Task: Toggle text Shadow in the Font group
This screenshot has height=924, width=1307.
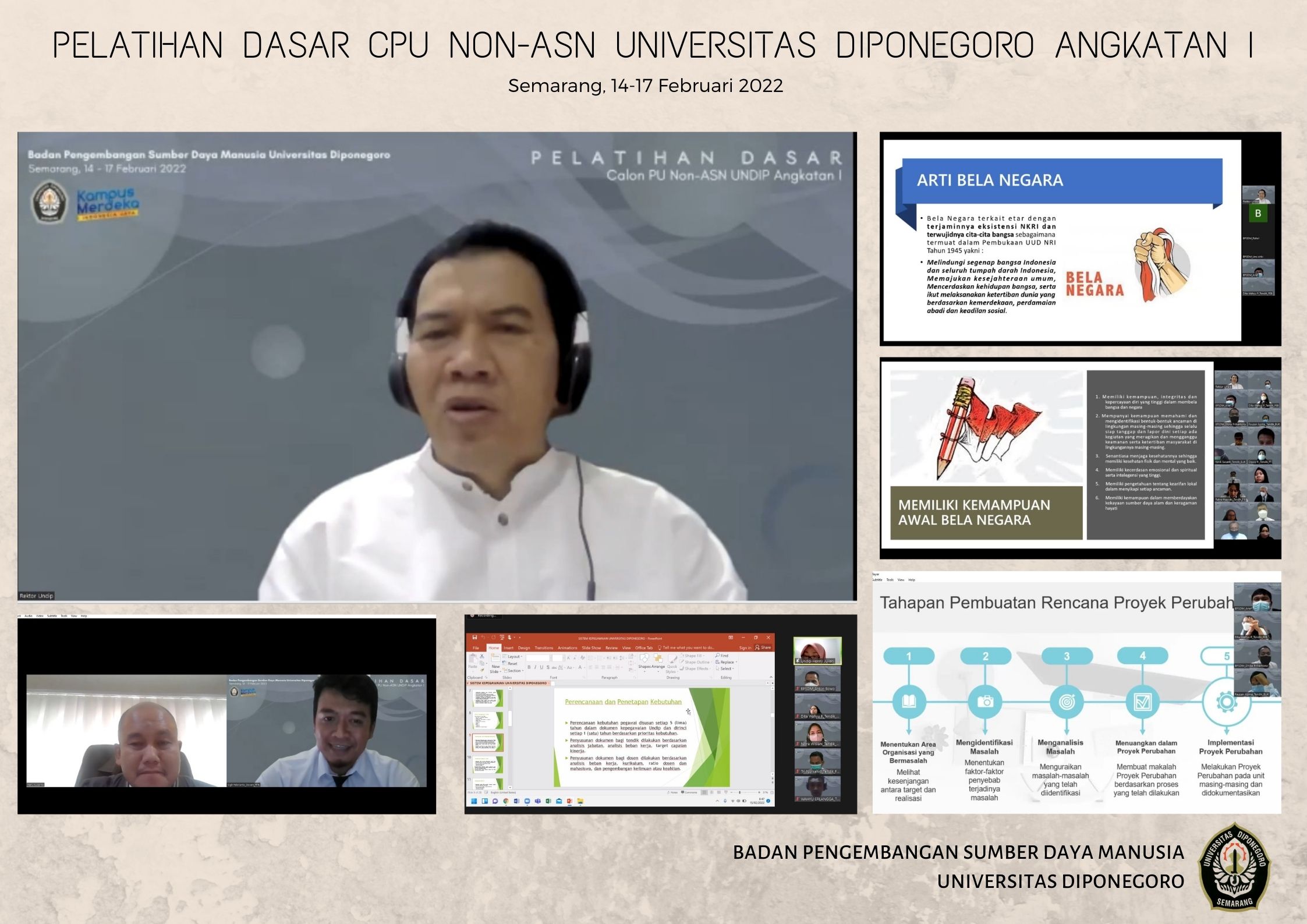Action: 548,667
